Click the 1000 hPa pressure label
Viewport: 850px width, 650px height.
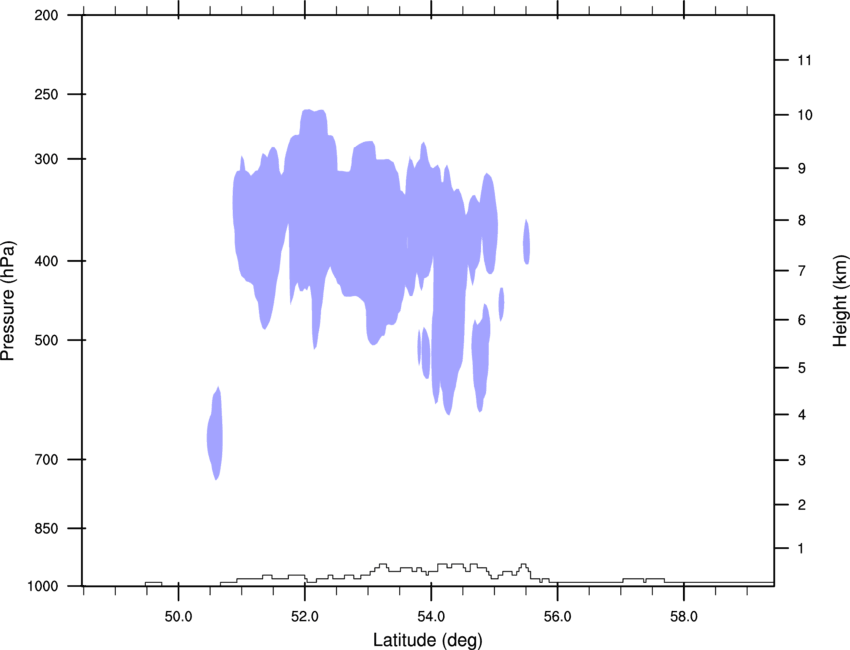pos(43,586)
